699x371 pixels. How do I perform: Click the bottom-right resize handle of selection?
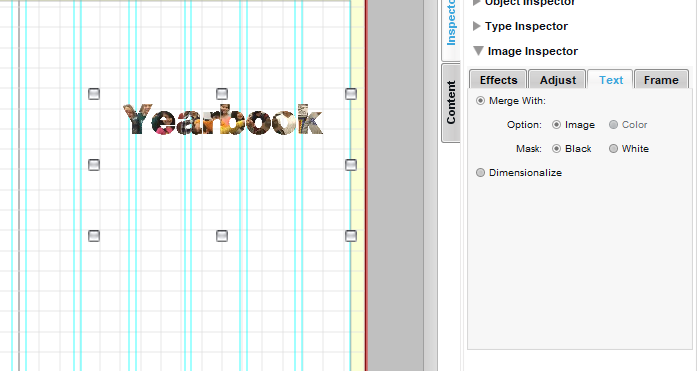click(x=351, y=236)
